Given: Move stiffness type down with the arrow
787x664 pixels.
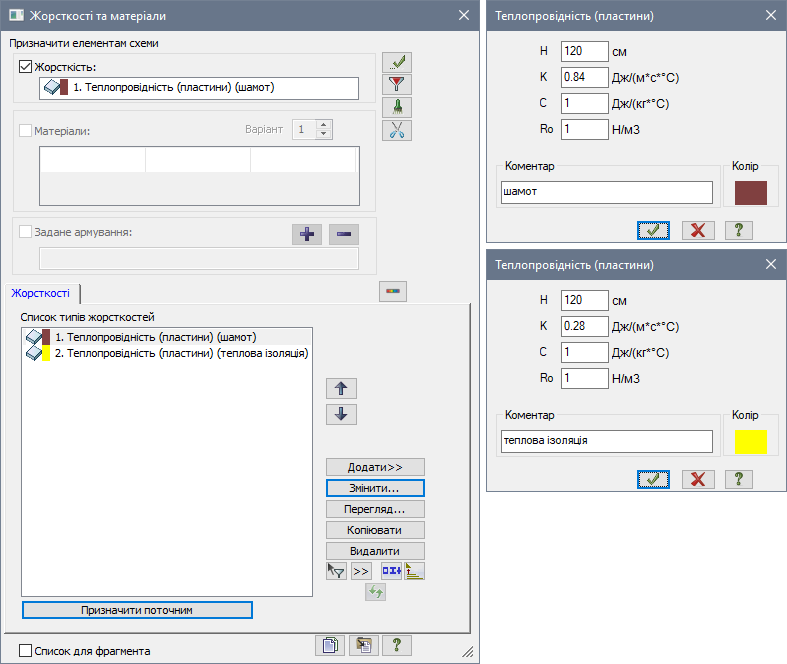Looking at the screenshot, I should pyautogui.click(x=341, y=414).
